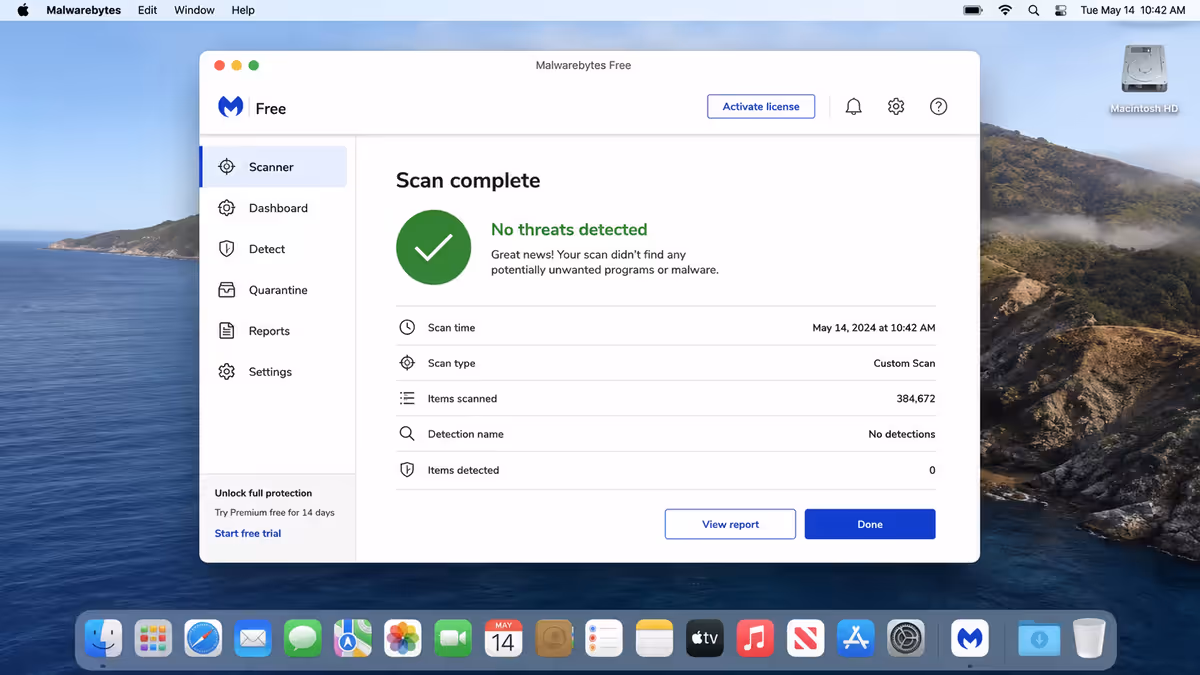Click the Items scanned list icon
The image size is (1200, 675).
coord(407,398)
